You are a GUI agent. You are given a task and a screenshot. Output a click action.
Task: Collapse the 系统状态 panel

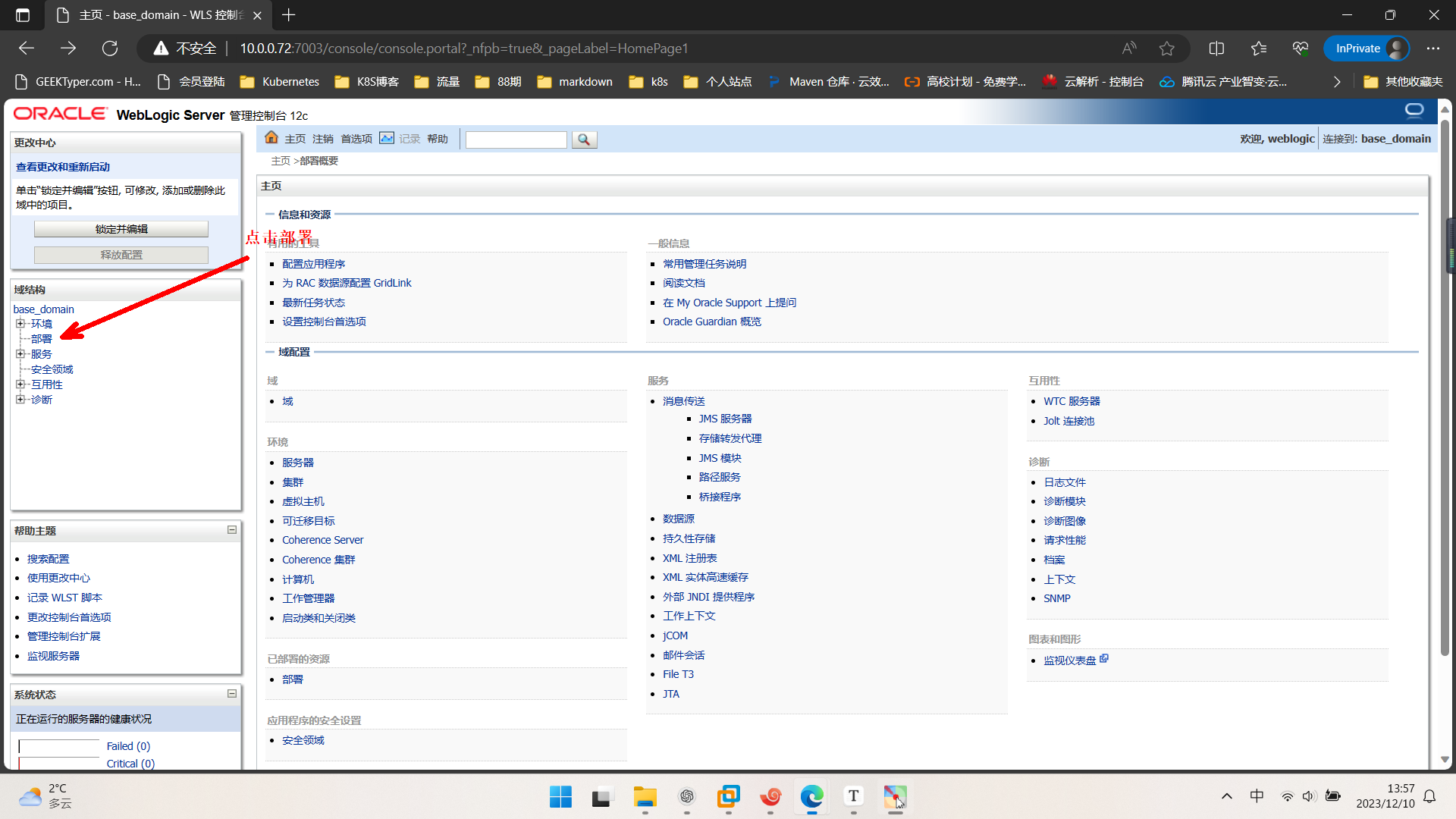232,694
